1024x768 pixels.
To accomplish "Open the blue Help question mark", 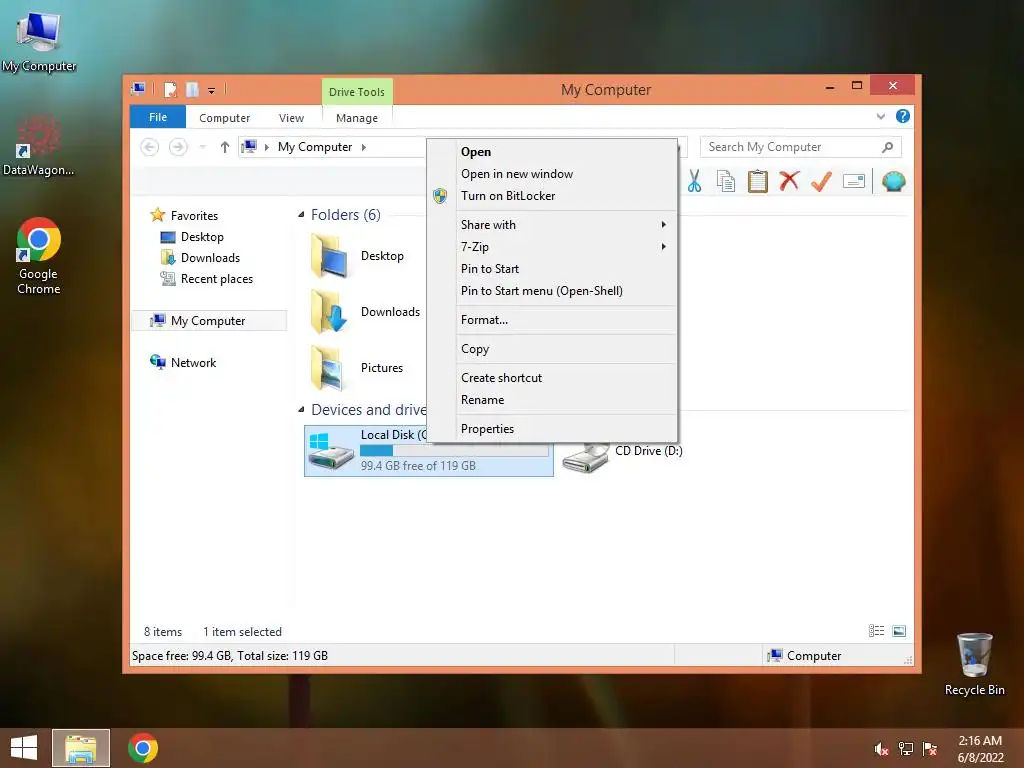I will coord(903,116).
